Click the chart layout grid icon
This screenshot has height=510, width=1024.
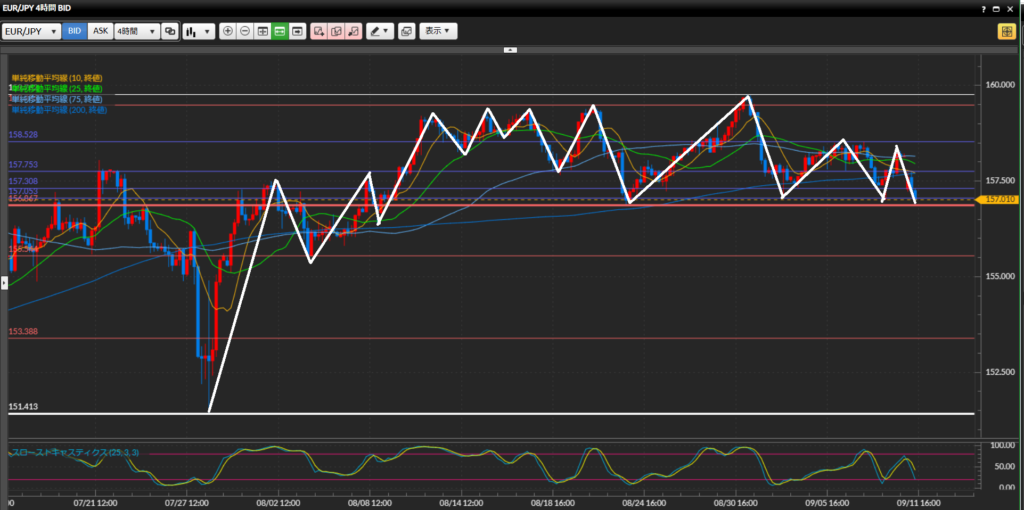point(263,31)
